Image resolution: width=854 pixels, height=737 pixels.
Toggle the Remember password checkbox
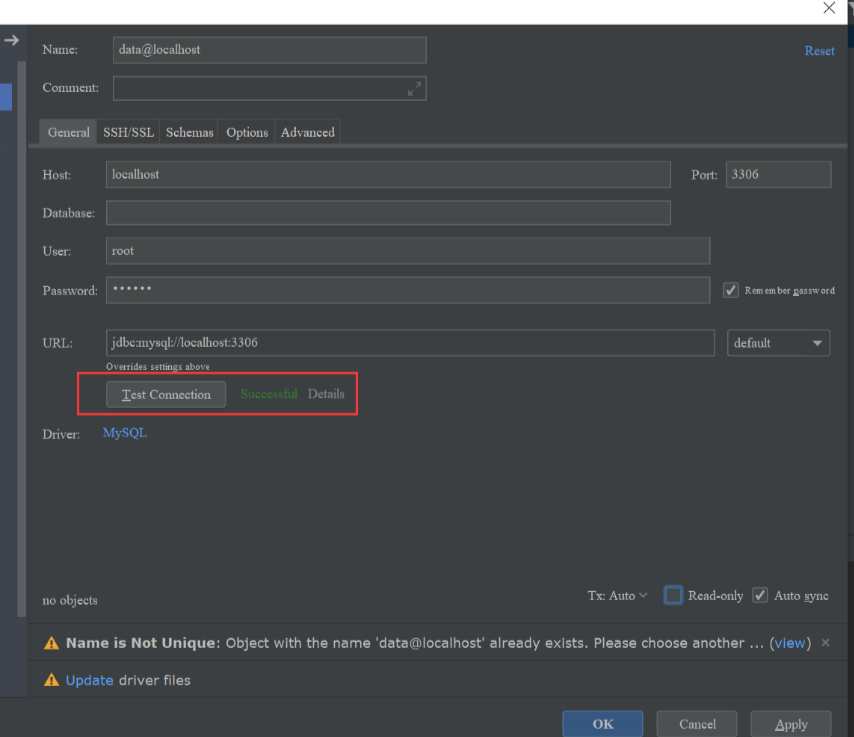[x=730, y=290]
